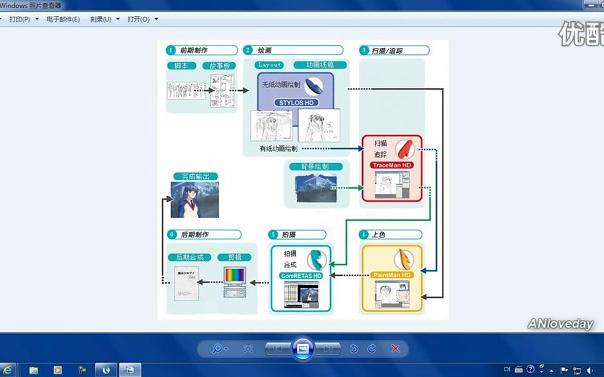Rotate the image clockwise
604x377 pixels.
pyautogui.click(x=372, y=349)
